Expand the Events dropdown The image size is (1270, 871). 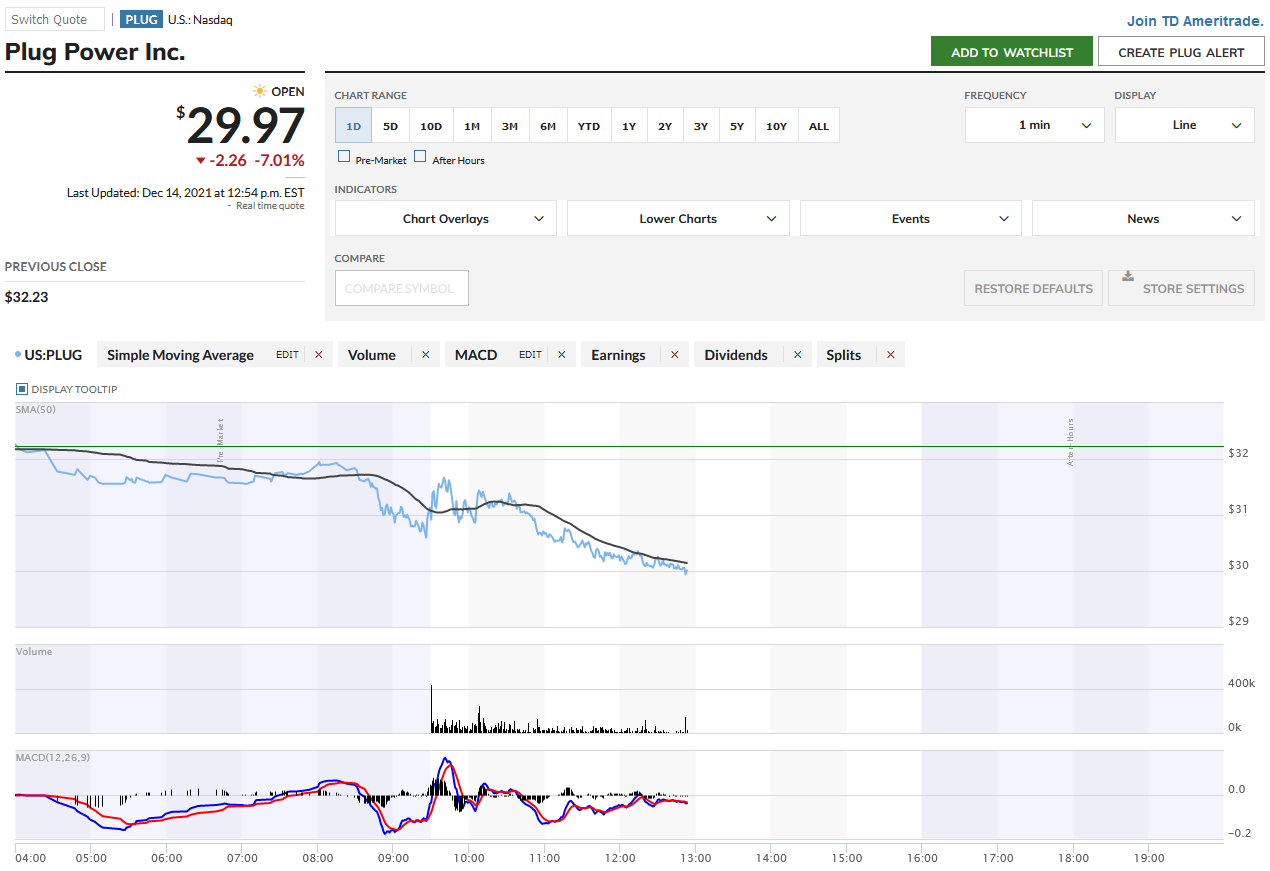[x=910, y=219]
